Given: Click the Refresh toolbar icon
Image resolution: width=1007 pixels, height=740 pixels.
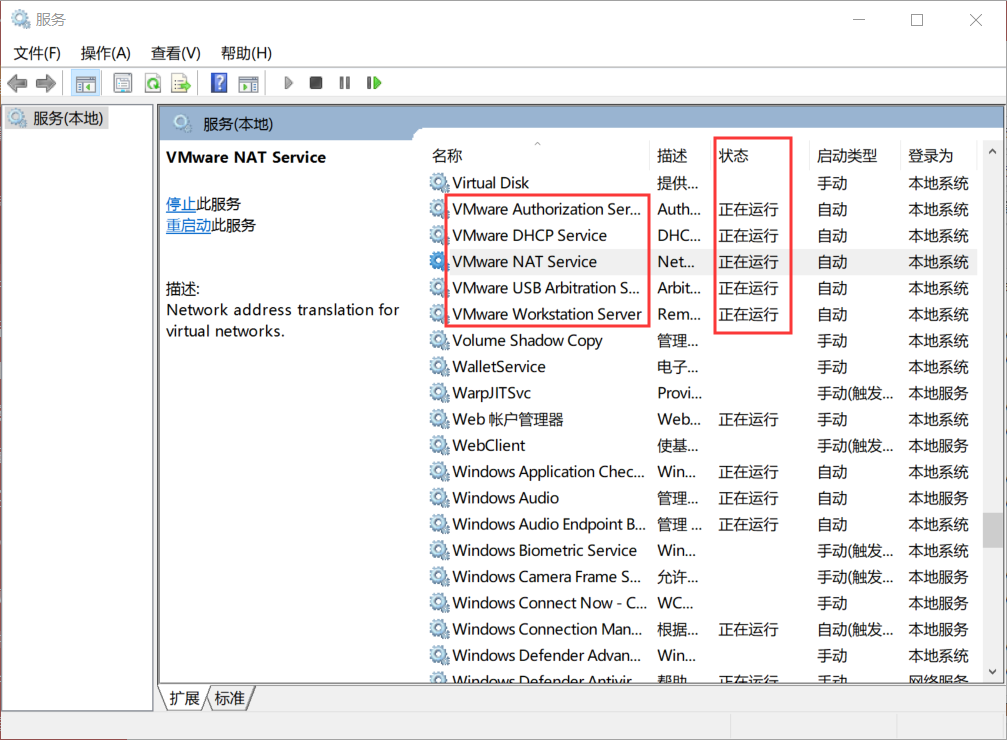Looking at the screenshot, I should [153, 83].
